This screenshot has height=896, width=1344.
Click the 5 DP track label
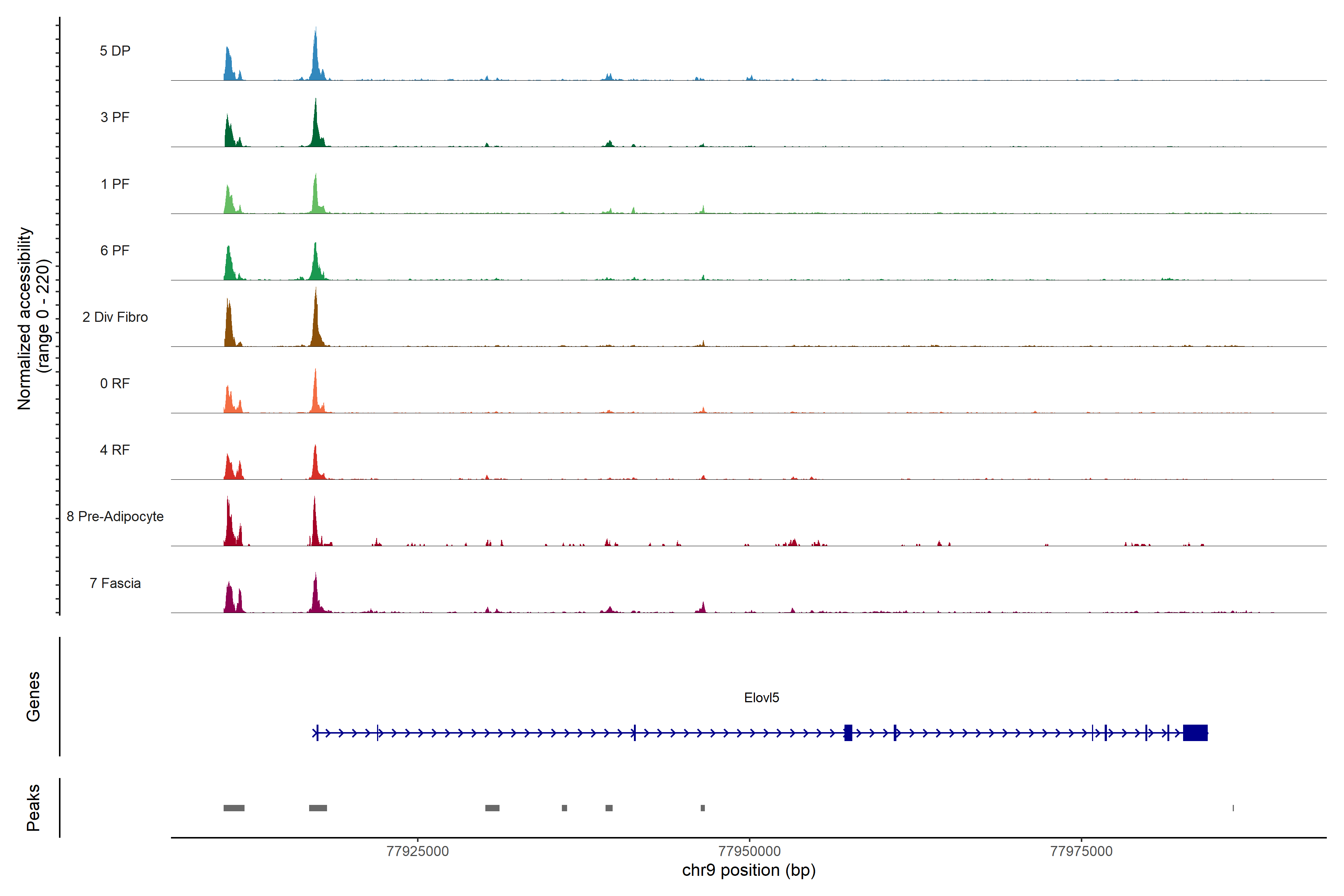point(115,51)
